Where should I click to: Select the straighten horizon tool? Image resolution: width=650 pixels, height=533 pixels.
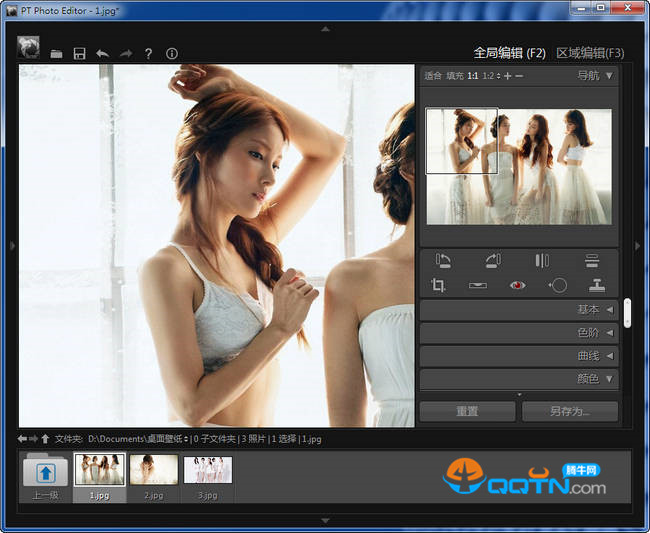[x=478, y=286]
